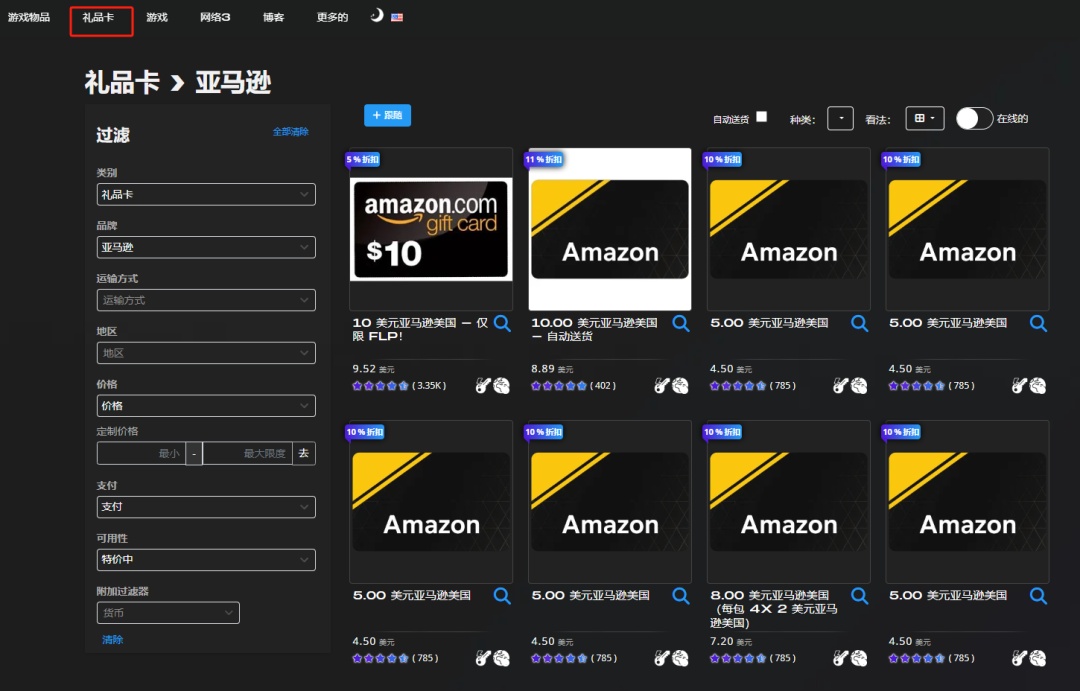The width and height of the screenshot is (1080, 691).
Task: Open the 种类 sort dropdown
Action: (x=840, y=118)
